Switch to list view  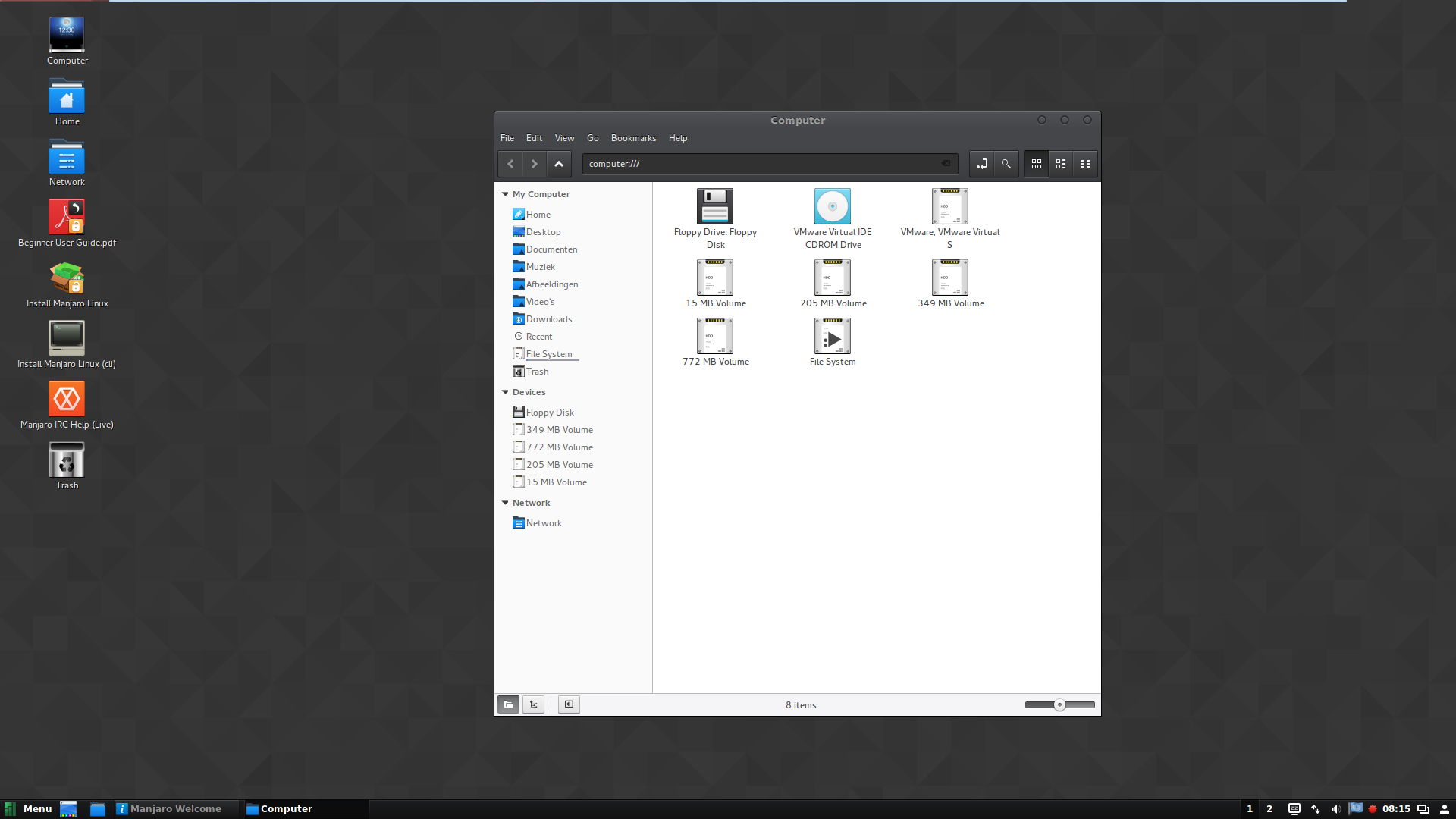[1061, 164]
